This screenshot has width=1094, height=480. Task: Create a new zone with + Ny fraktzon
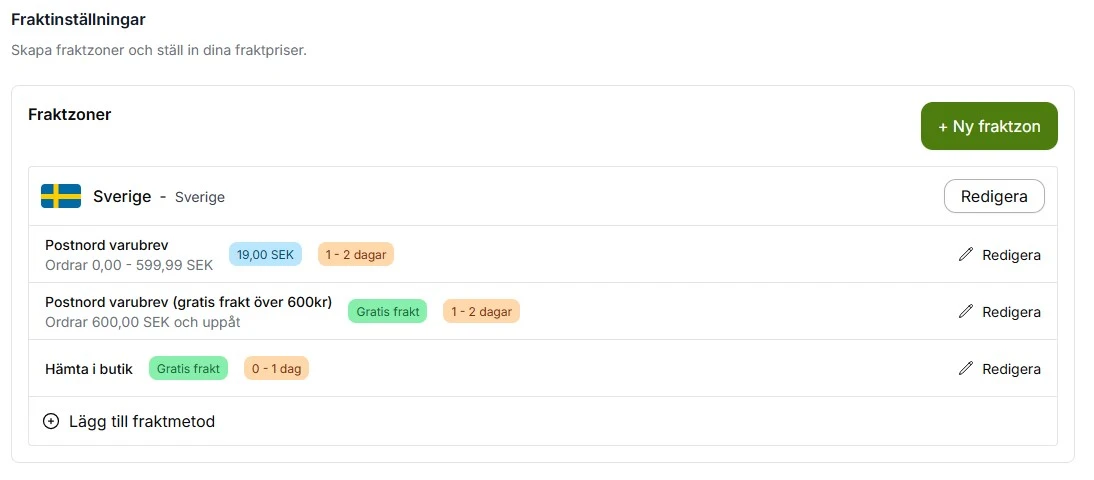(x=989, y=126)
